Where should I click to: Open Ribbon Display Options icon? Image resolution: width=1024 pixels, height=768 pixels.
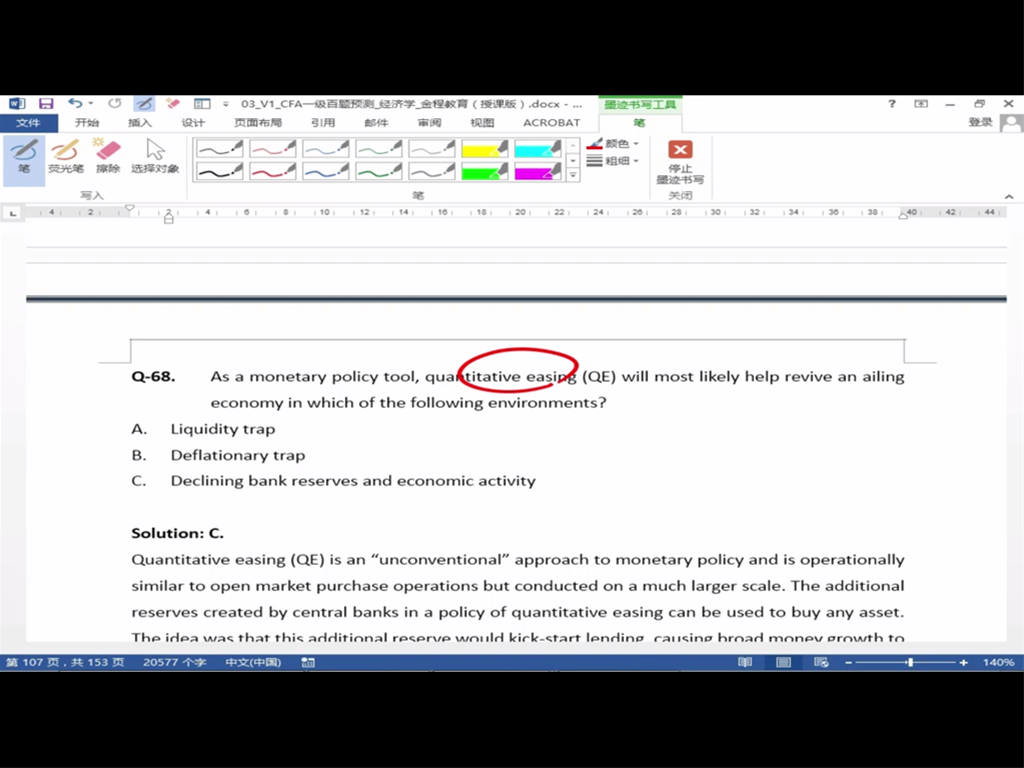click(921, 104)
